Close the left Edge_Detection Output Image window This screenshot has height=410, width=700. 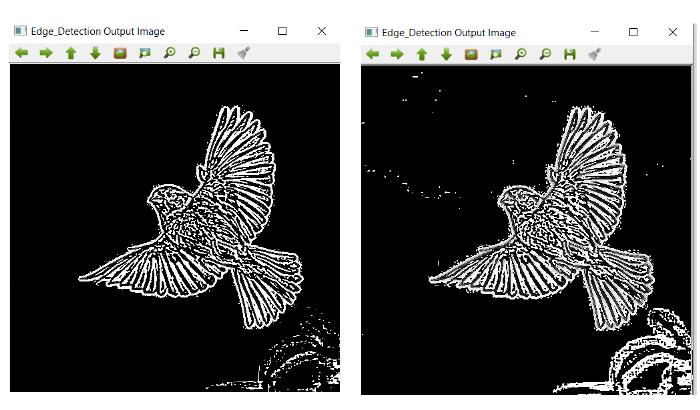coord(322,31)
